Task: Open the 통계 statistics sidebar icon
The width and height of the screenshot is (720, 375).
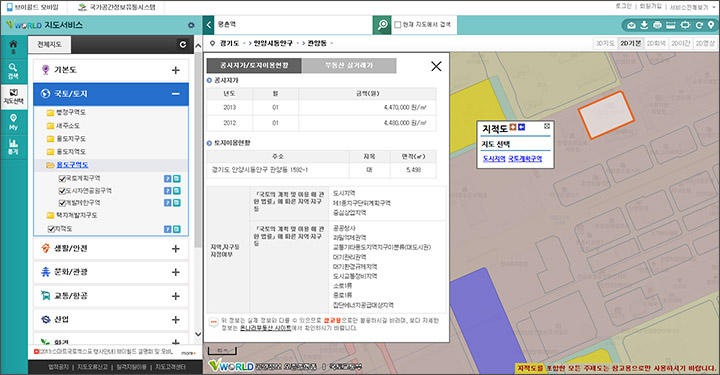Action: click(13, 147)
